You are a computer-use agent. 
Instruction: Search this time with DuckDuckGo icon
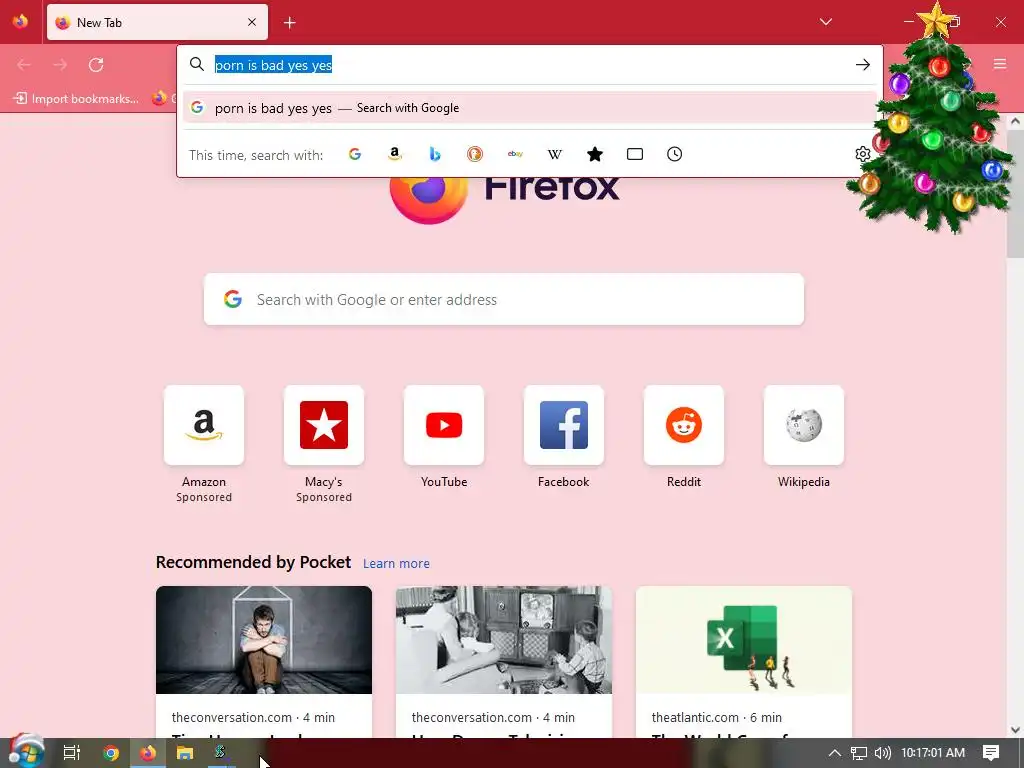click(475, 154)
